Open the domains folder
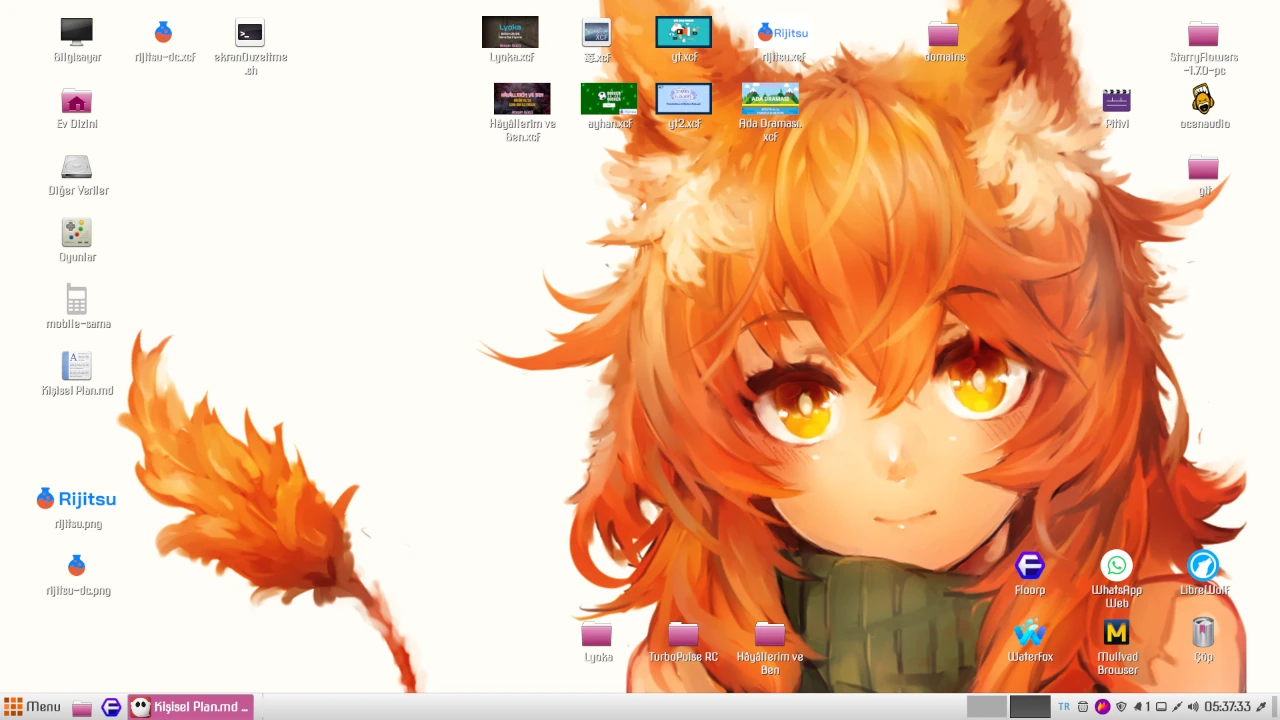 [944, 33]
